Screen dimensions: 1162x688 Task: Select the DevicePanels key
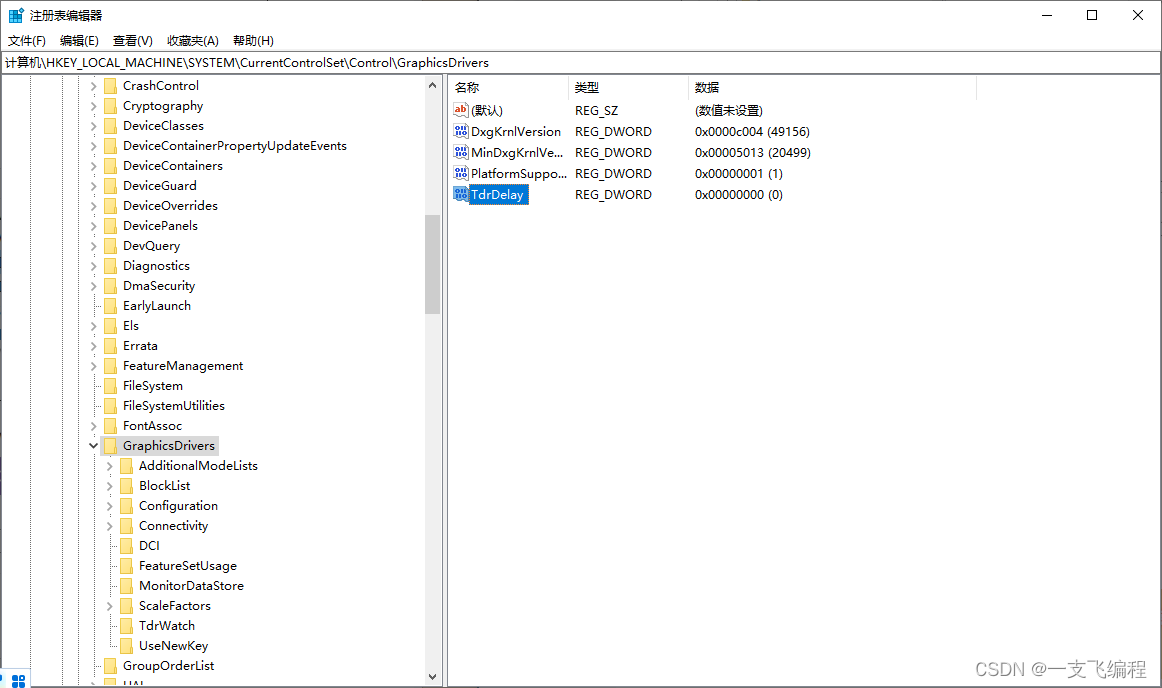point(160,225)
